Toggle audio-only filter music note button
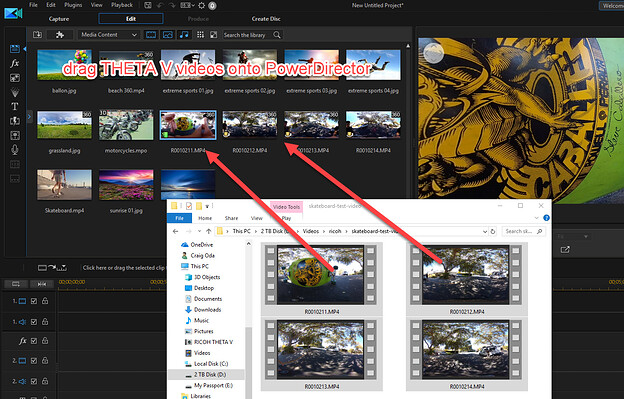 tap(184, 35)
